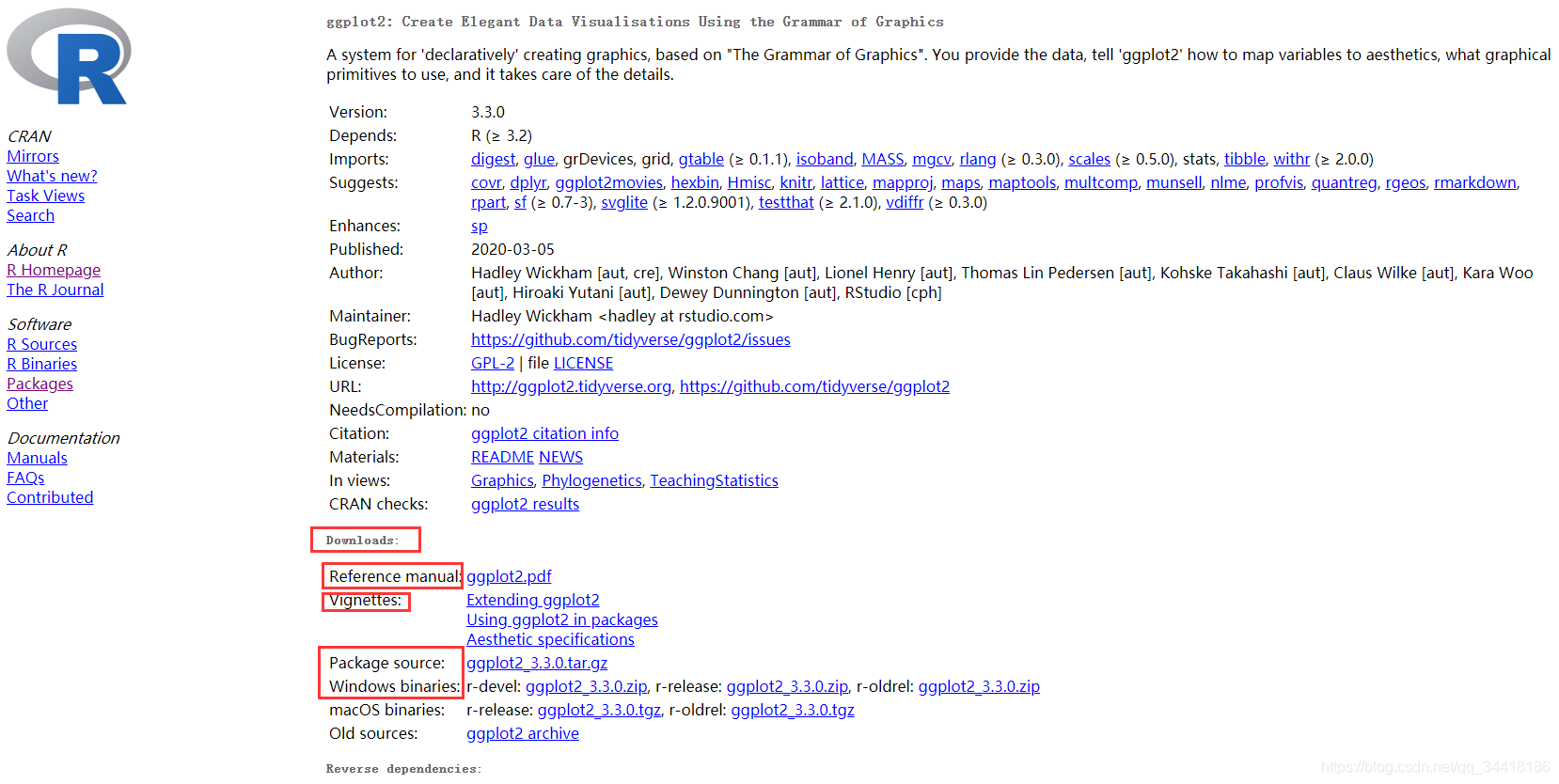Open the mapproj package link

point(903,182)
